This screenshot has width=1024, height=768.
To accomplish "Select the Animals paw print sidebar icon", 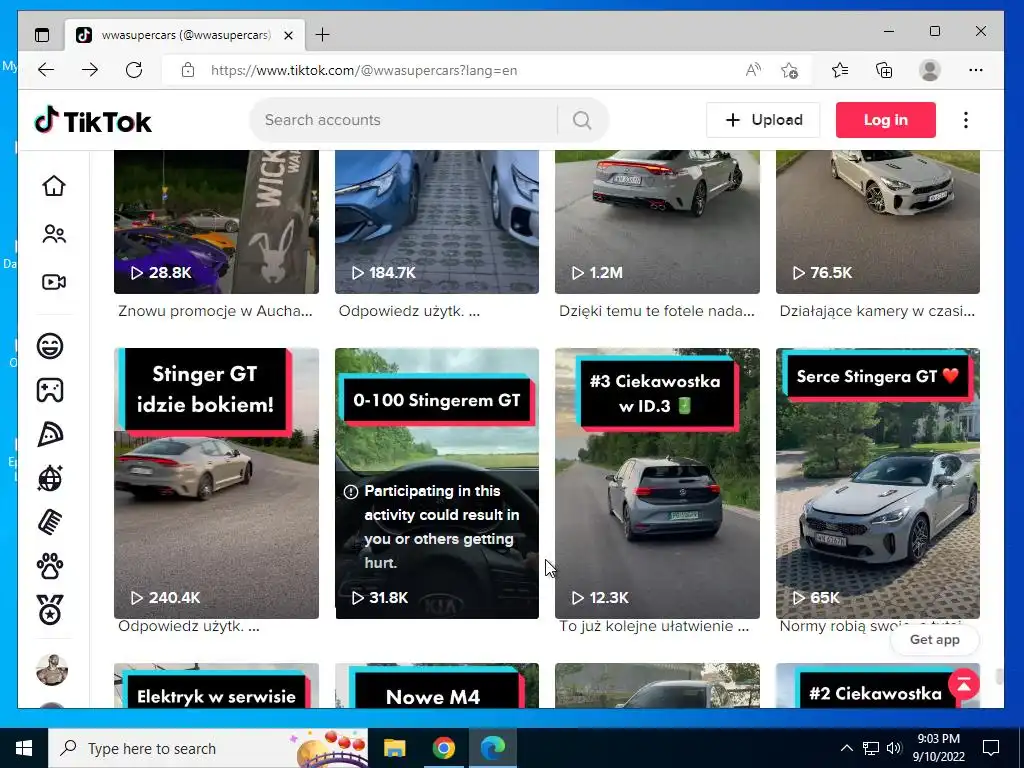I will [50, 566].
